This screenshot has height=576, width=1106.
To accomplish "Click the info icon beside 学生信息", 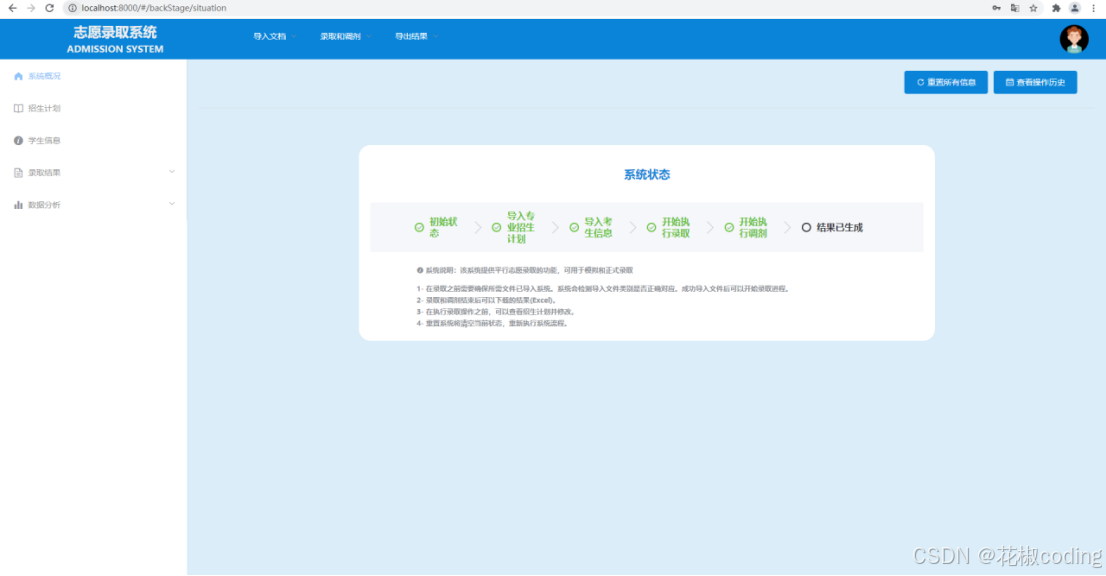I will 18,140.
